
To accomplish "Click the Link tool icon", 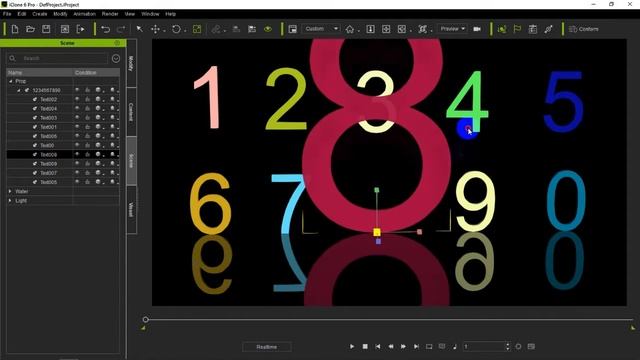I will [x=216, y=29].
